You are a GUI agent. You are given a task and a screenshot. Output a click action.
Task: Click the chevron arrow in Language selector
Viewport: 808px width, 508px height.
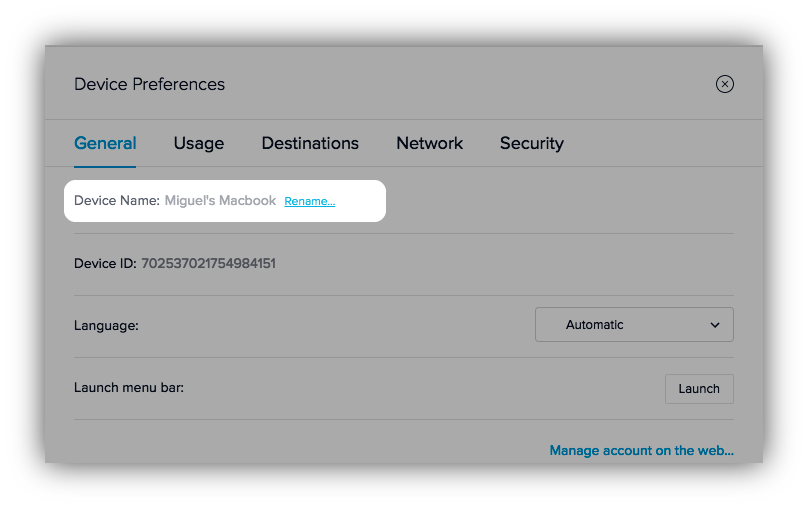pyautogui.click(x=715, y=325)
